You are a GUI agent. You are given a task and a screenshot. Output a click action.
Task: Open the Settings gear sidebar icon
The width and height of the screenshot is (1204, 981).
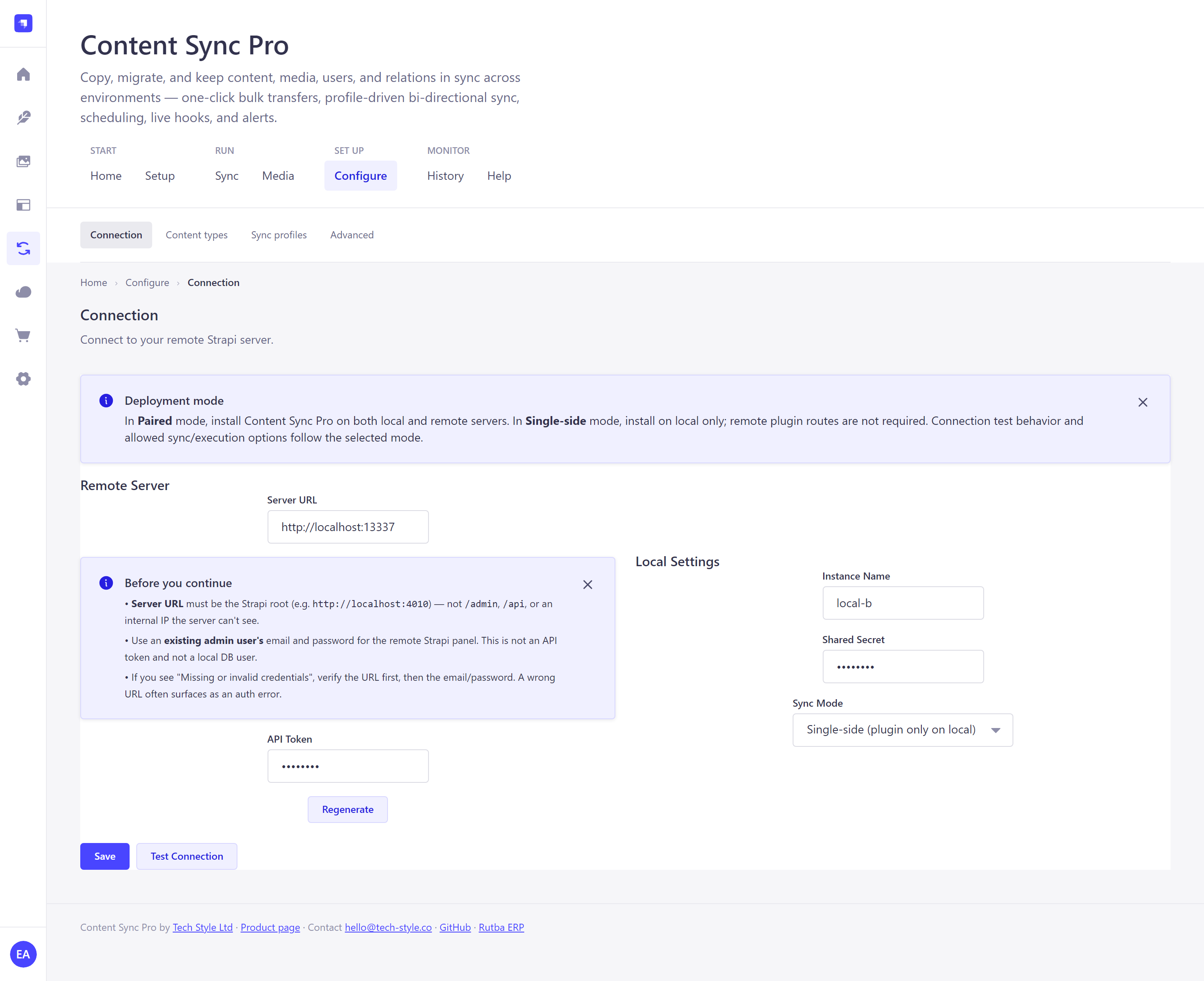click(23, 379)
